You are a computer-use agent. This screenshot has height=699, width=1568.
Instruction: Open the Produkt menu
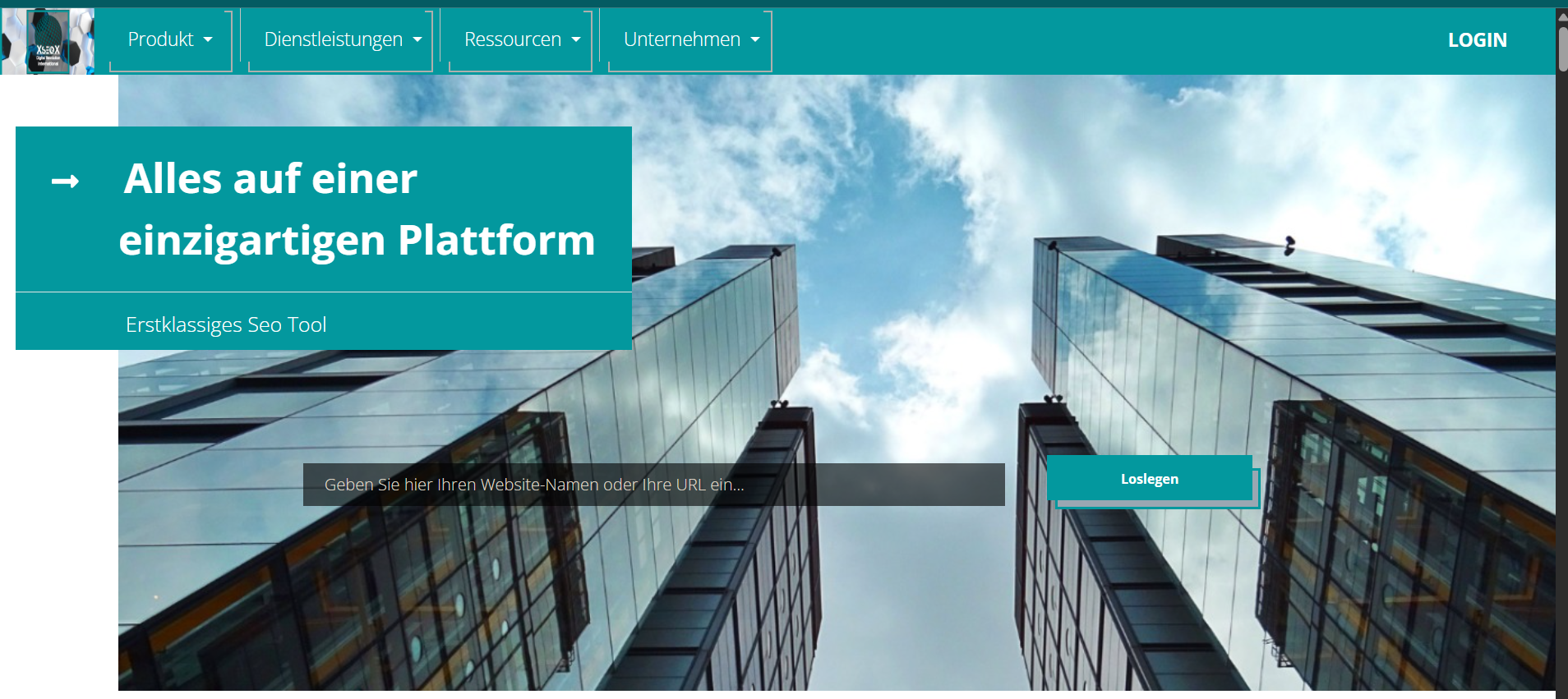(170, 39)
